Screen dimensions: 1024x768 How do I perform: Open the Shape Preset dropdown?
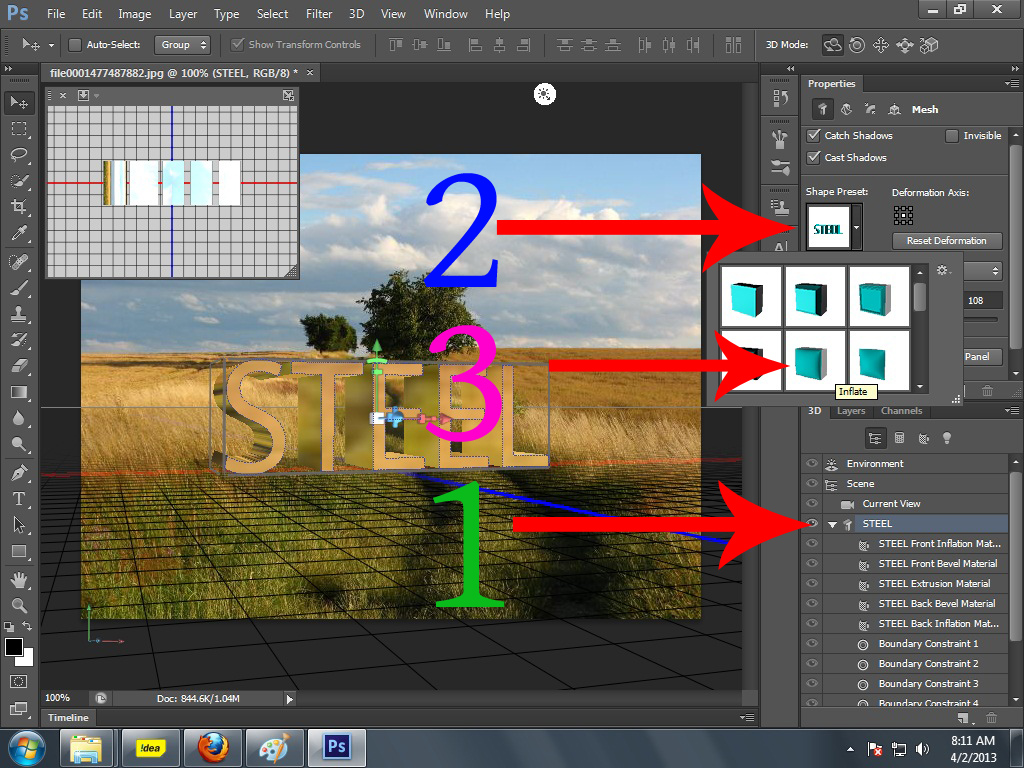tap(856, 227)
